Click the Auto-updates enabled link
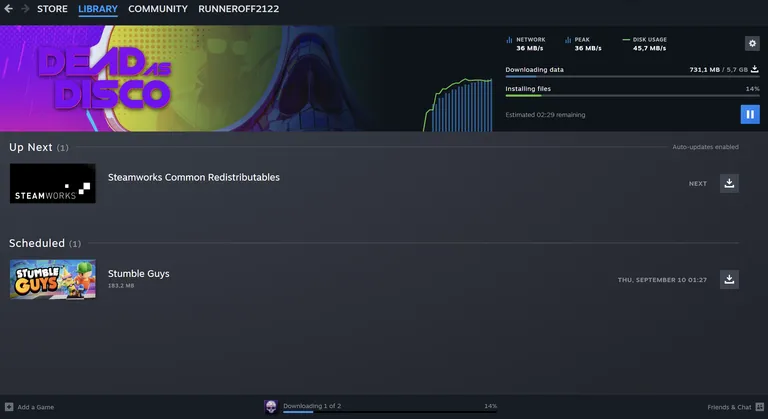Screen dimensions: 768x419 (x=705, y=147)
